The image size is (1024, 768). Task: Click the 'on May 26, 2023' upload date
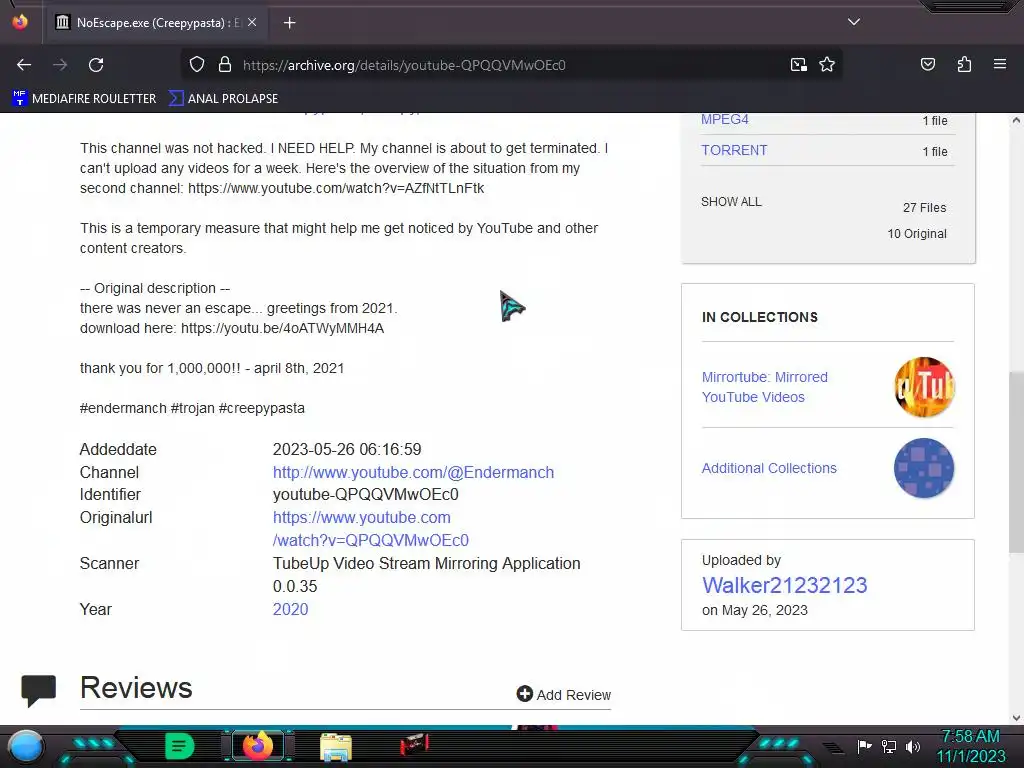[x=754, y=610]
